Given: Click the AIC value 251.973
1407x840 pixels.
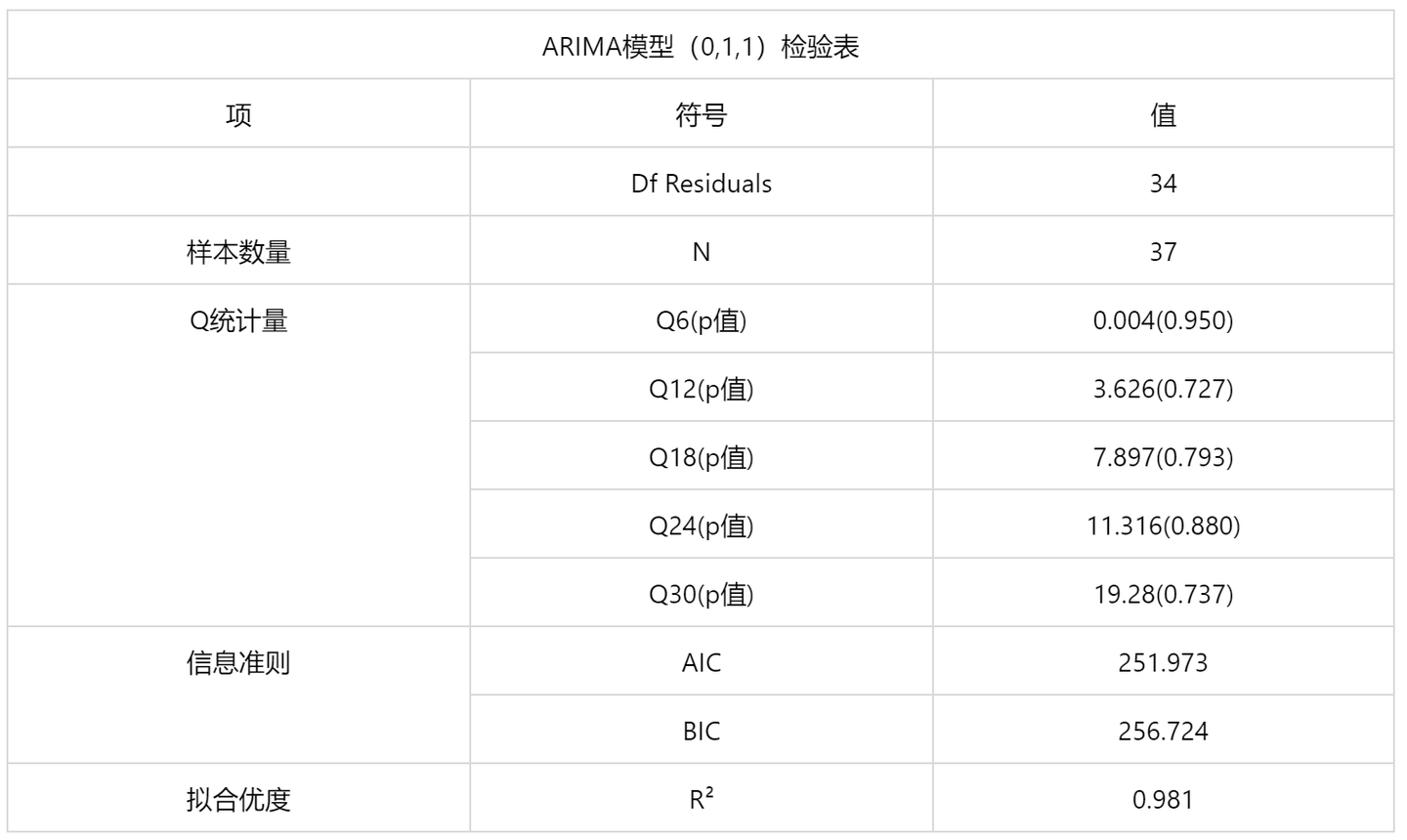Looking at the screenshot, I should point(1163,662).
